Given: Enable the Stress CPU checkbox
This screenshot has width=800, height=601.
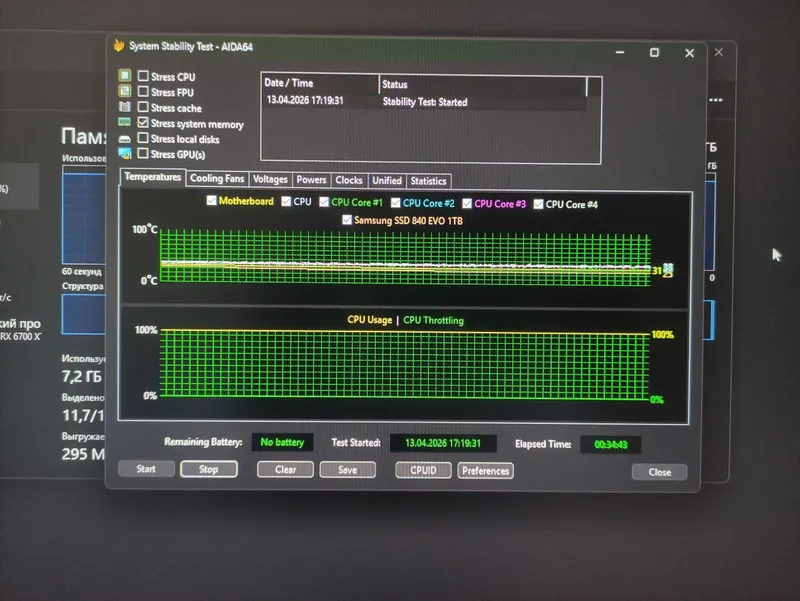Looking at the screenshot, I should [x=143, y=76].
